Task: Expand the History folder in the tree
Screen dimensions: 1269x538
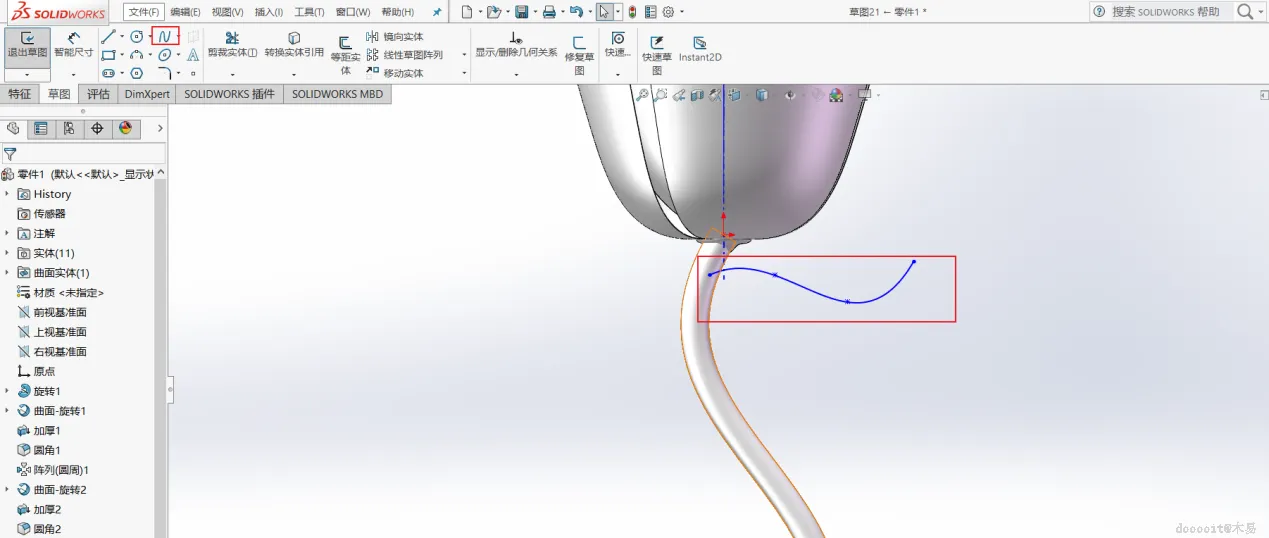Action: (7, 194)
